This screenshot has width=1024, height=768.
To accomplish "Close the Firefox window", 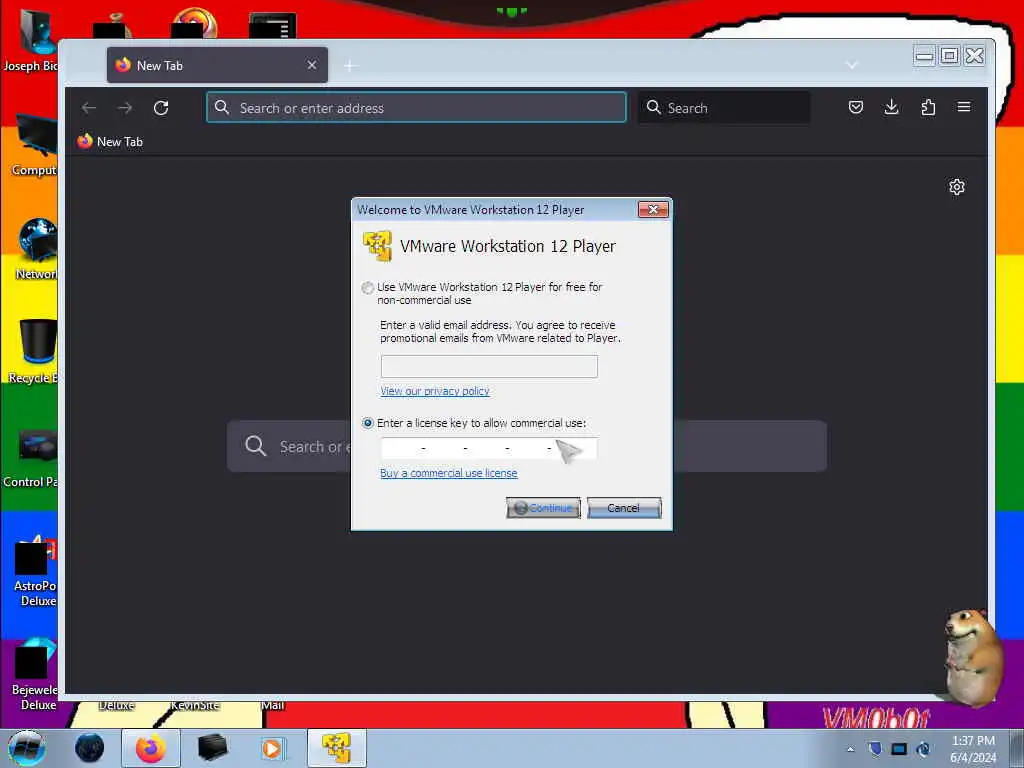I will coord(974,56).
